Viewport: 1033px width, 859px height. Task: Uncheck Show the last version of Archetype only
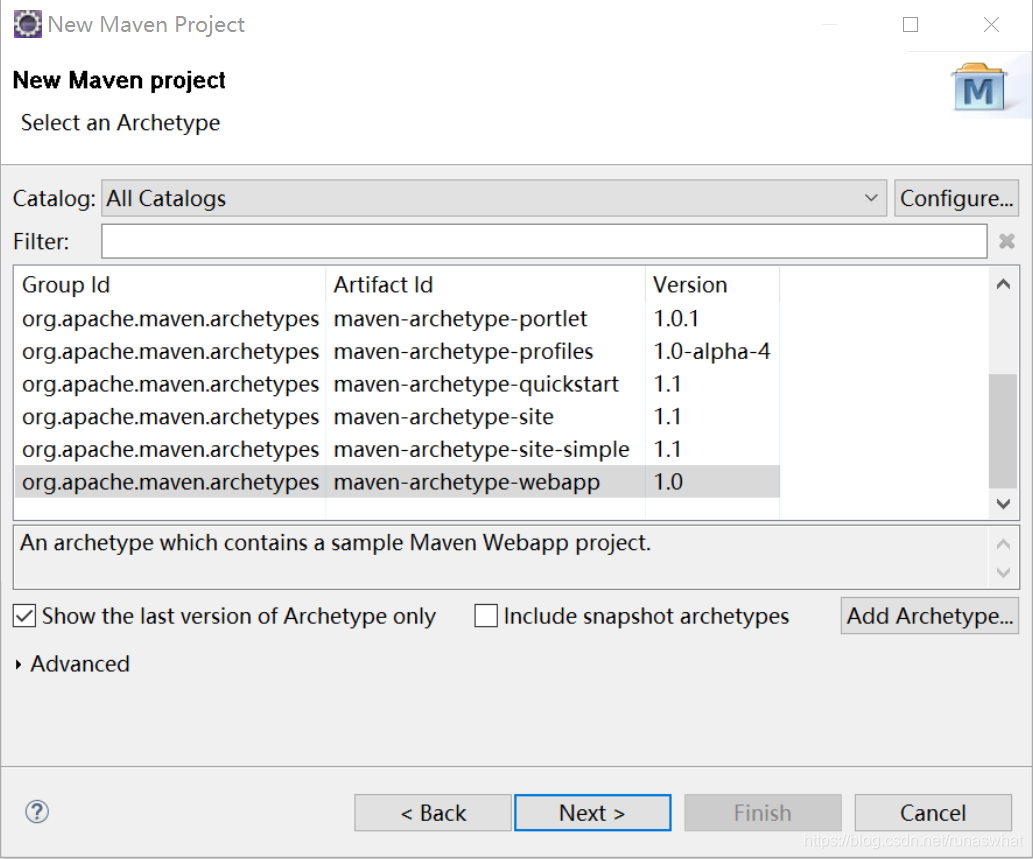(x=24, y=616)
